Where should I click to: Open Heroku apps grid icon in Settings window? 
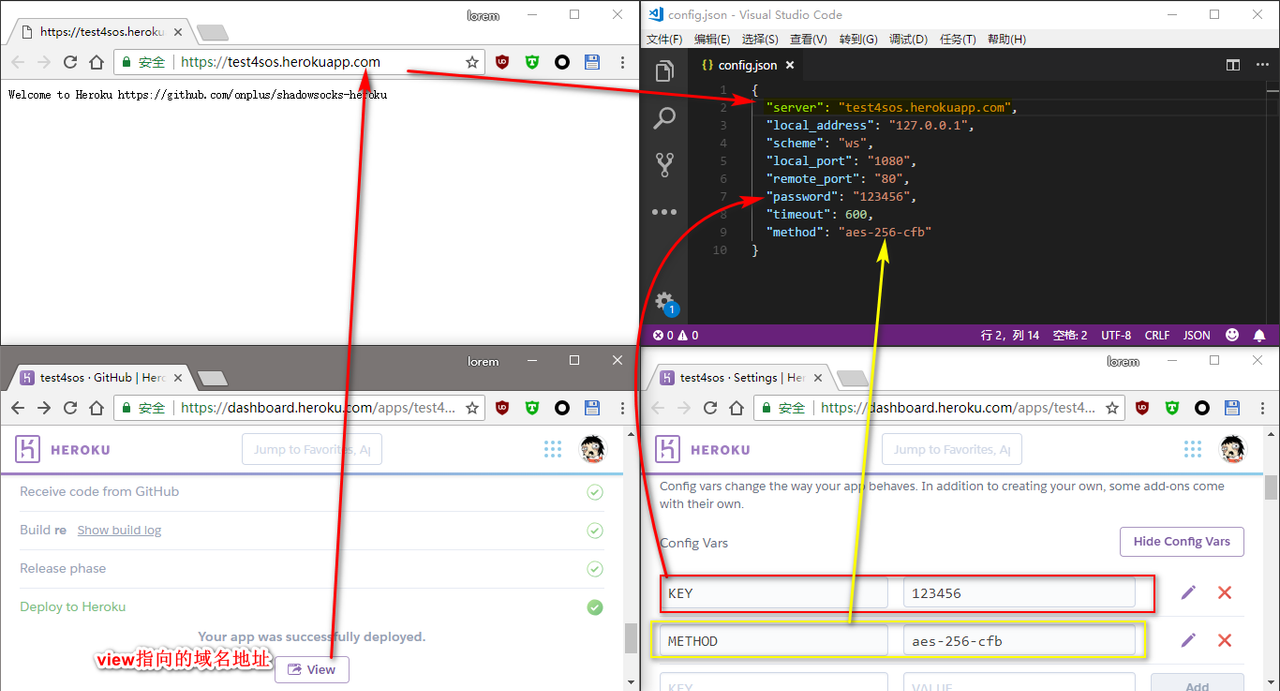point(1192,449)
